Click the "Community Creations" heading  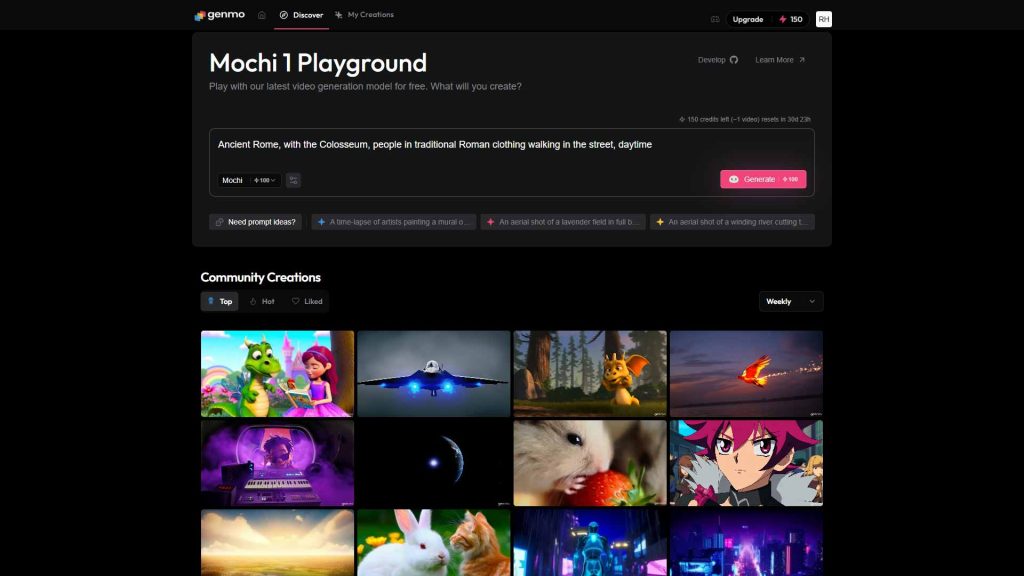261,278
